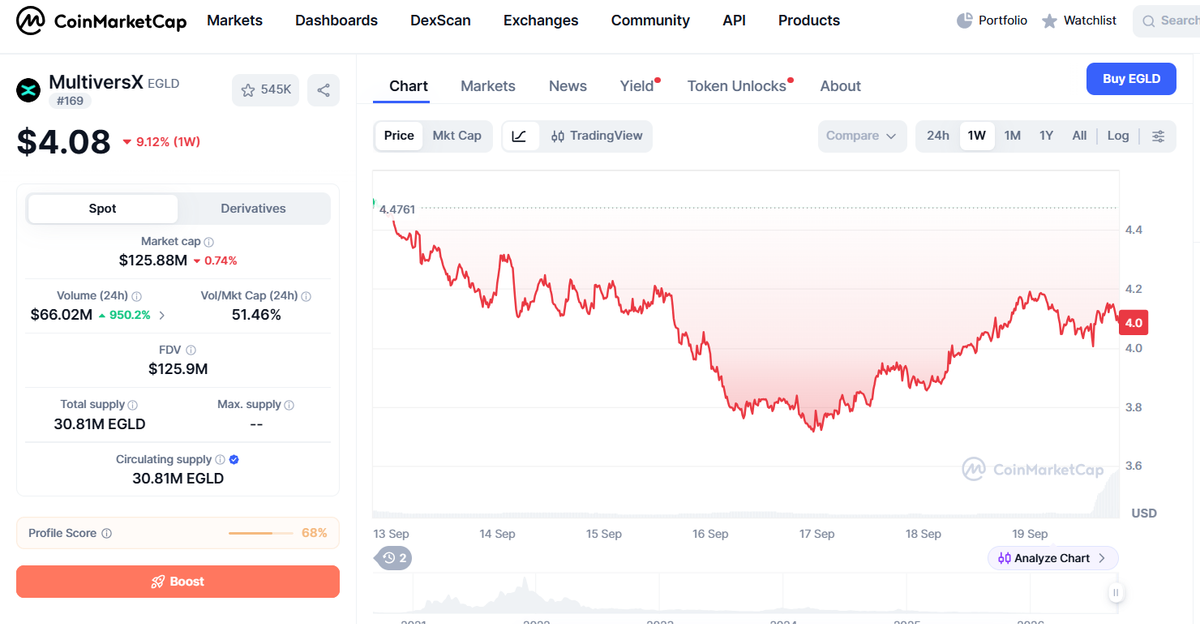This screenshot has width=1200, height=624.
Task: Click the $4.08 price text
Action: [64, 141]
